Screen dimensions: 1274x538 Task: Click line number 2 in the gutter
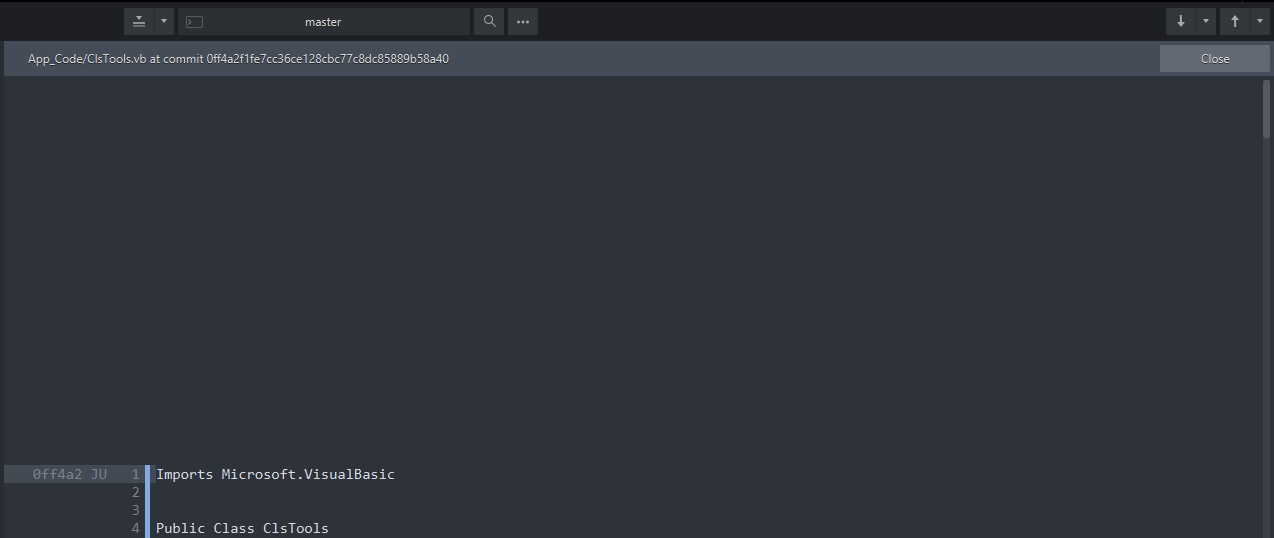coord(136,492)
